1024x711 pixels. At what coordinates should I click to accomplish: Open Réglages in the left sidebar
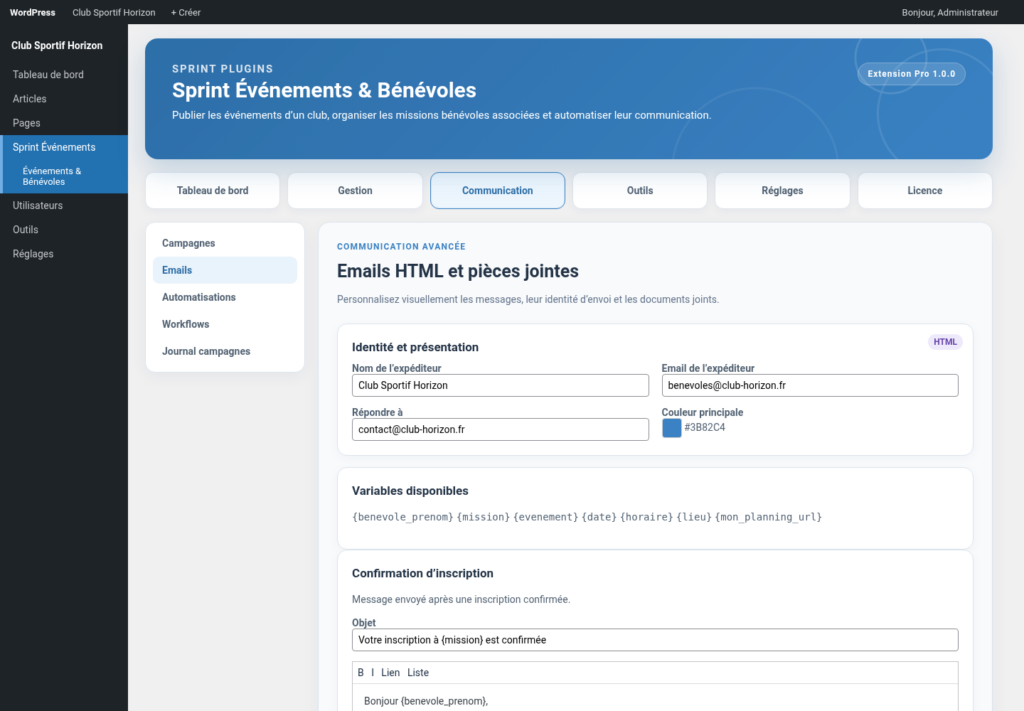(x=64, y=253)
